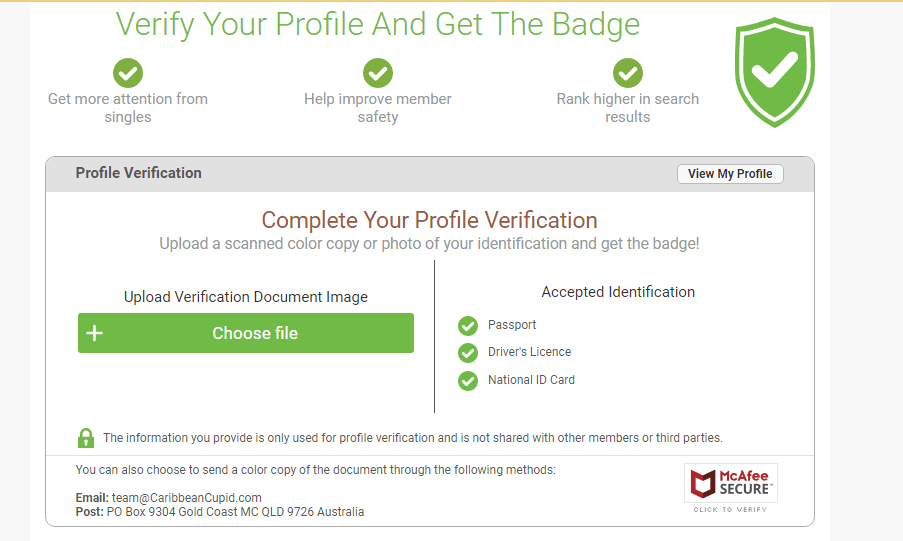Viewport: 903px width, 541px height.
Task: Click the checkmark beside Driver's Licence
Action: 468,353
